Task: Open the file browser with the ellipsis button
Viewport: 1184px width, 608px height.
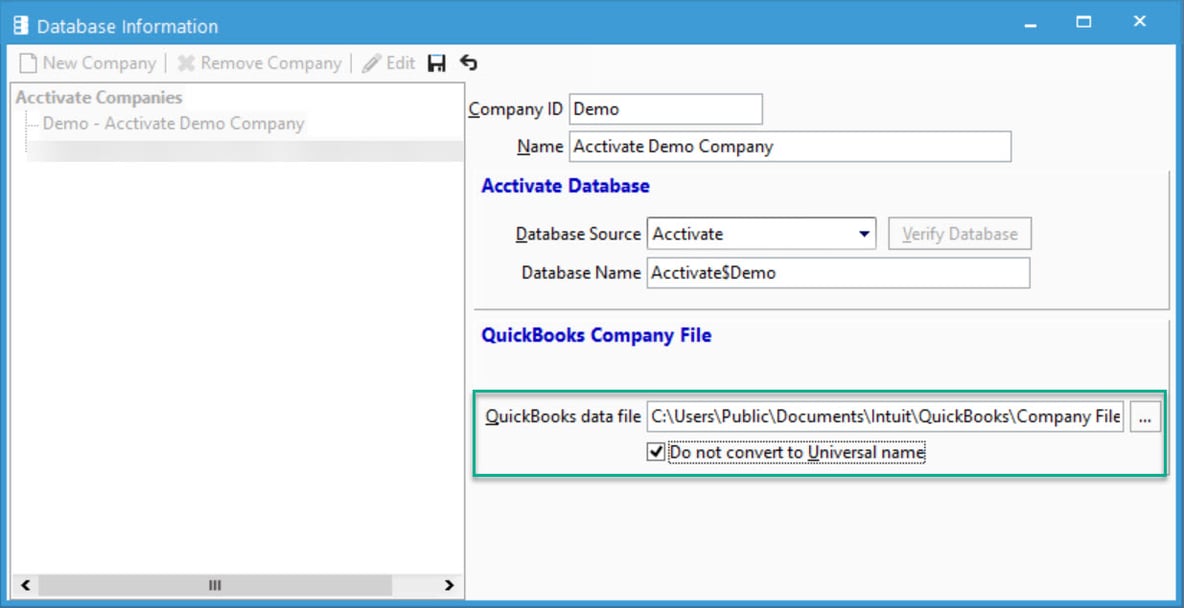Action: [1144, 416]
